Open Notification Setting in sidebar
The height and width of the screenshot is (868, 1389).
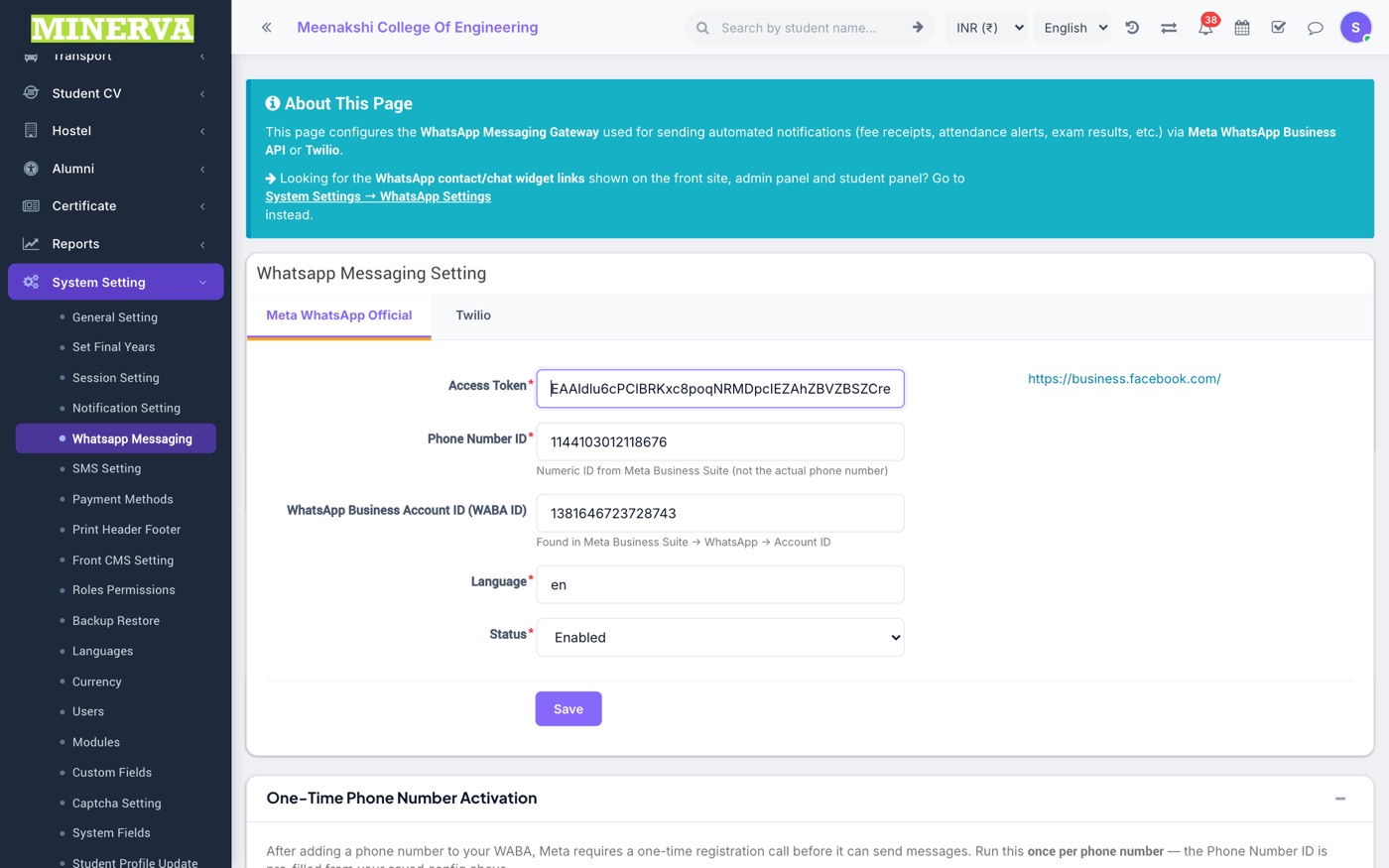click(127, 408)
